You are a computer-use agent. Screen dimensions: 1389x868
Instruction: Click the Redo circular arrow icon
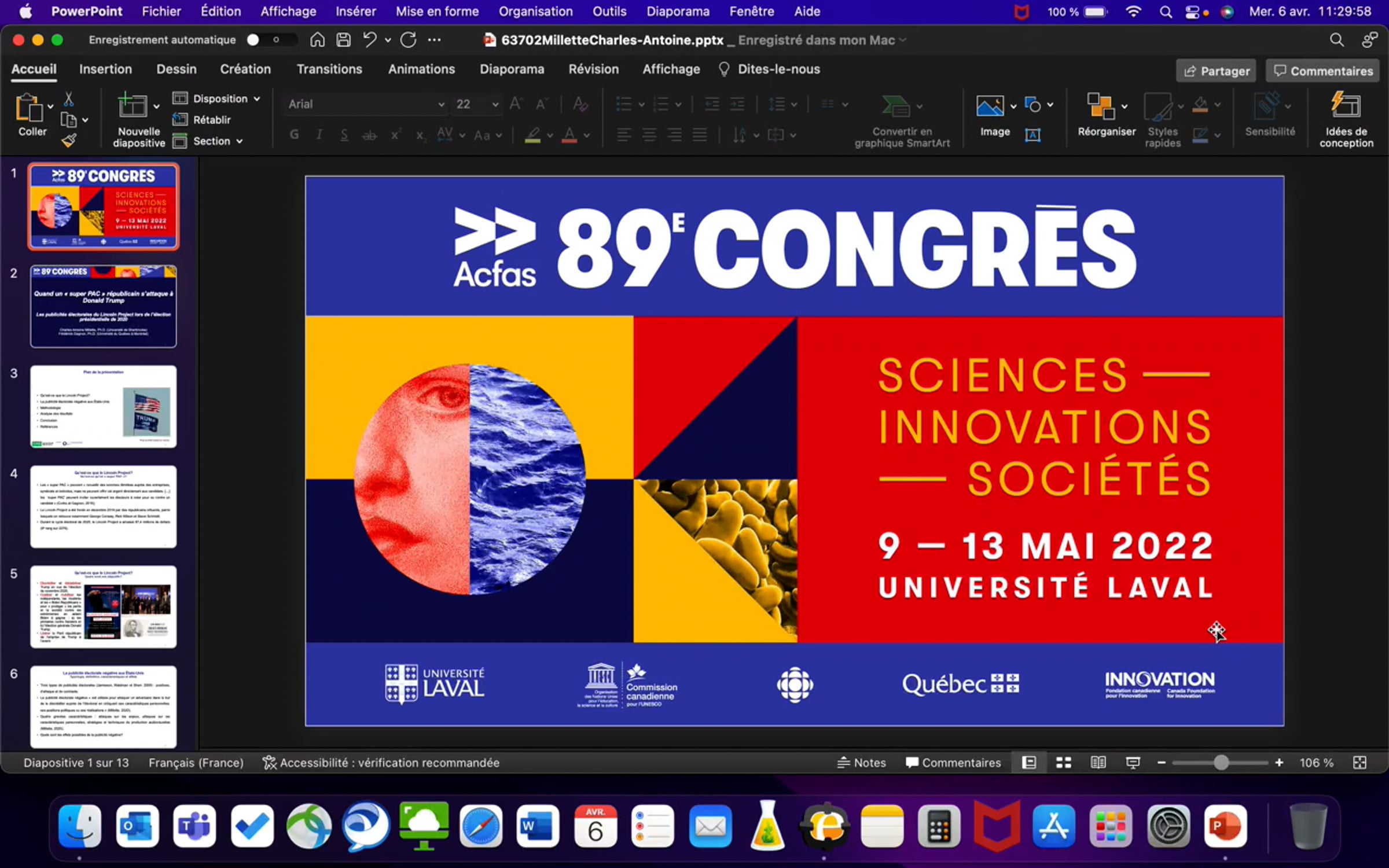pos(409,40)
